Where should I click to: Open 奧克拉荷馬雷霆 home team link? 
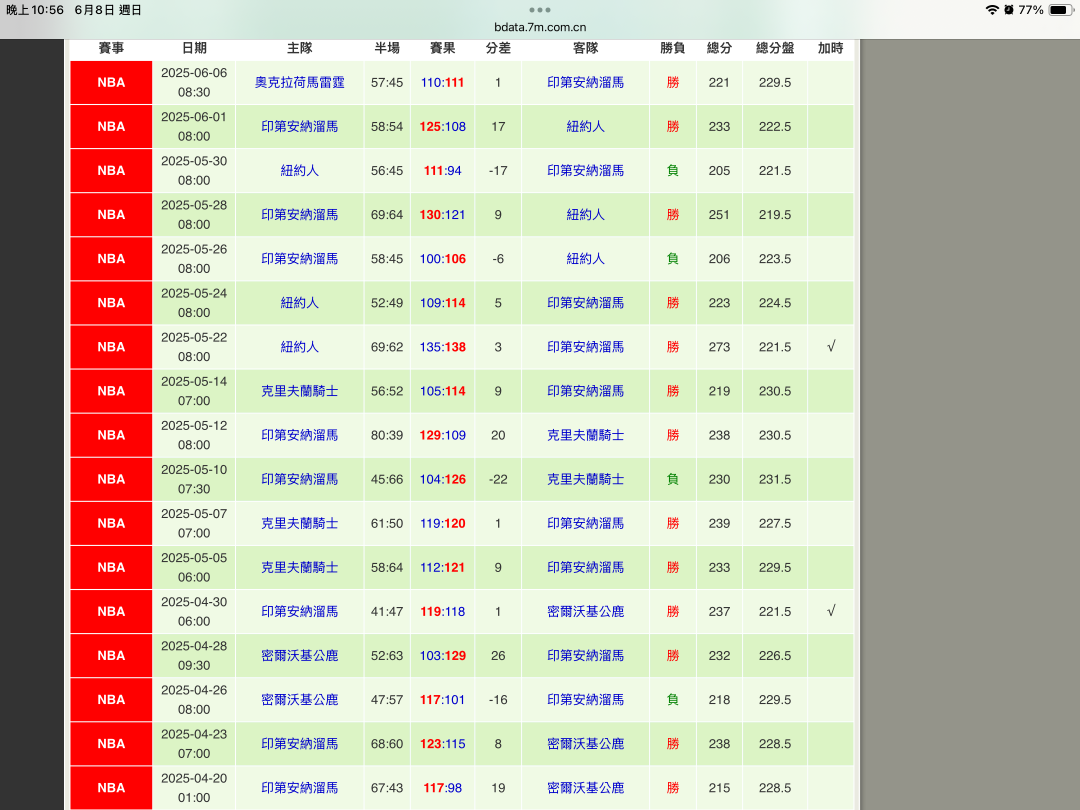click(x=300, y=83)
